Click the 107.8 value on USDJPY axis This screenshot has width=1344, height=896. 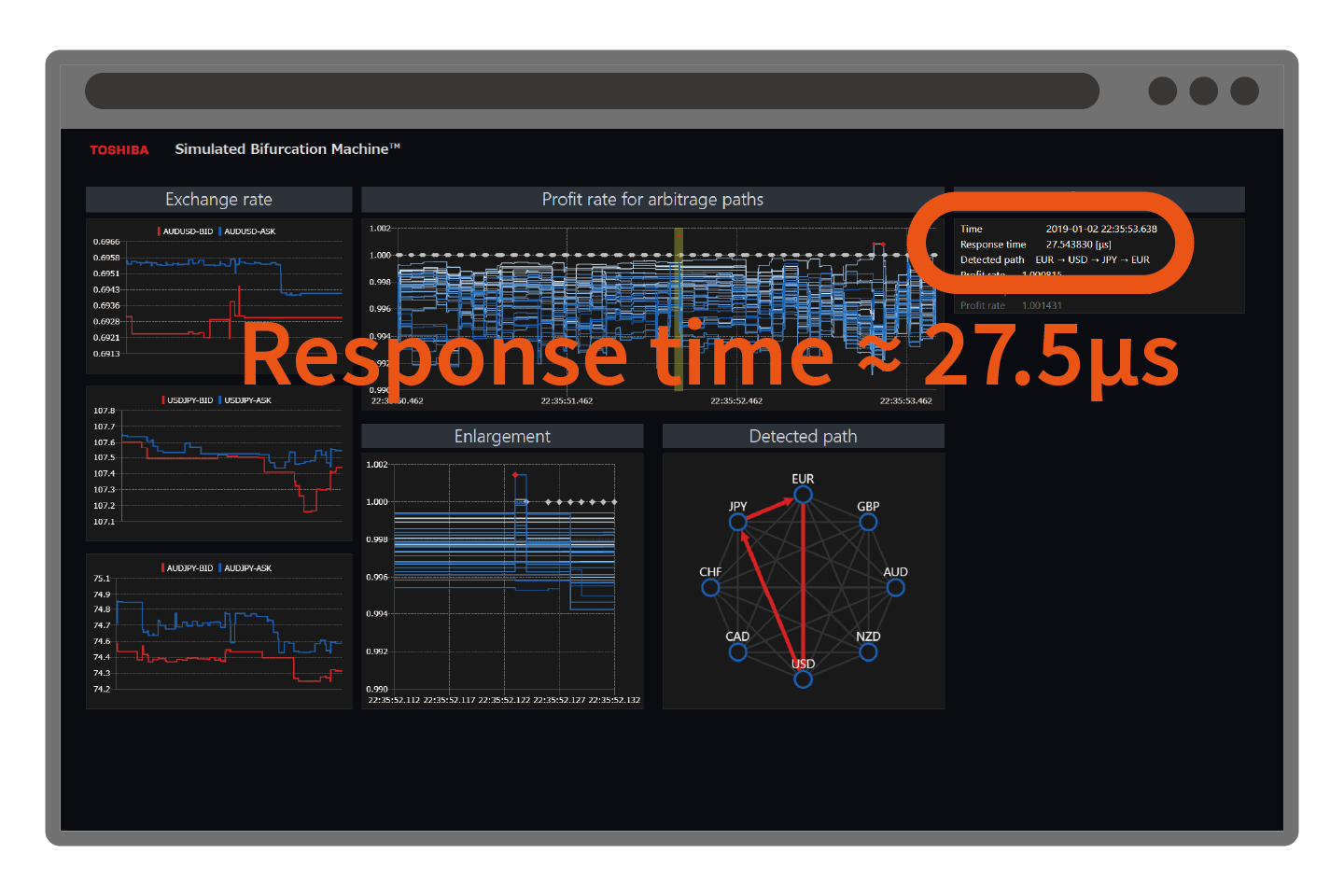tap(105, 411)
